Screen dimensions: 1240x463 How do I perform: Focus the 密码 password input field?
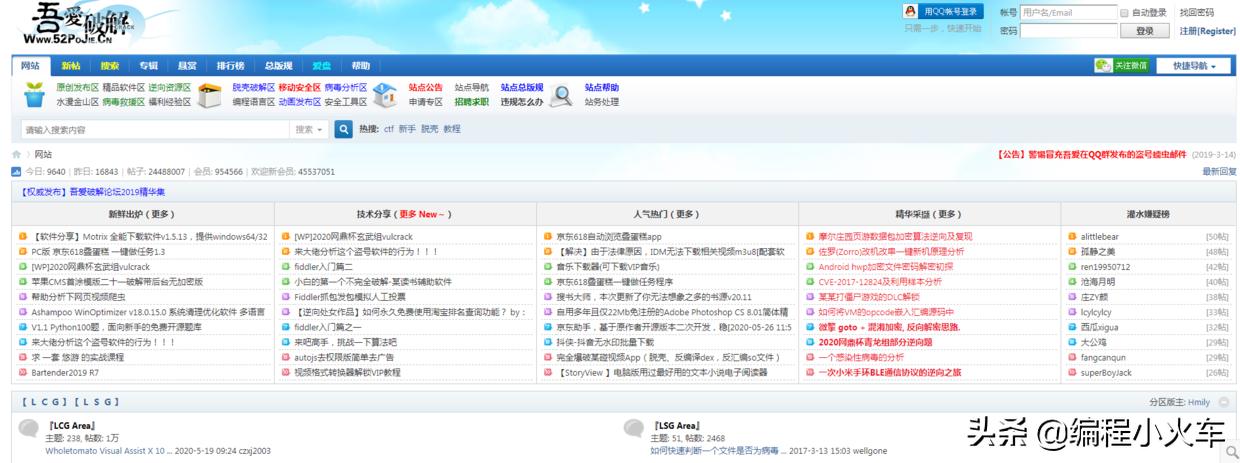(x=1067, y=31)
